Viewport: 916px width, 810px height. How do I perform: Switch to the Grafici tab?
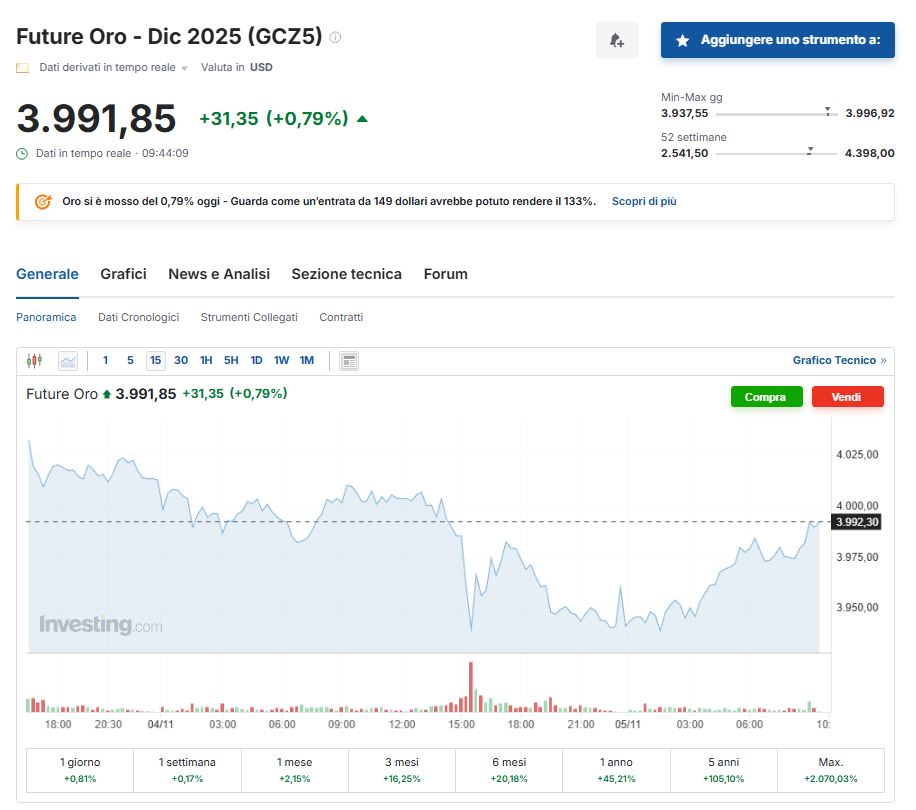123,273
